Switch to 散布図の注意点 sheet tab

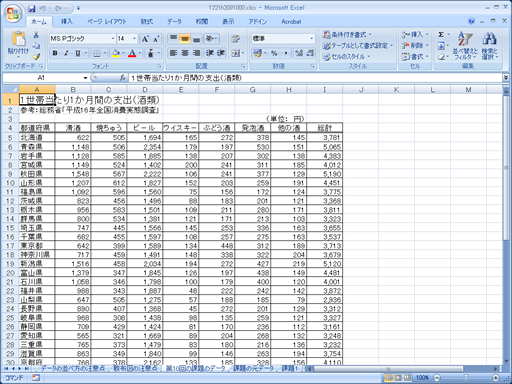coord(135,368)
